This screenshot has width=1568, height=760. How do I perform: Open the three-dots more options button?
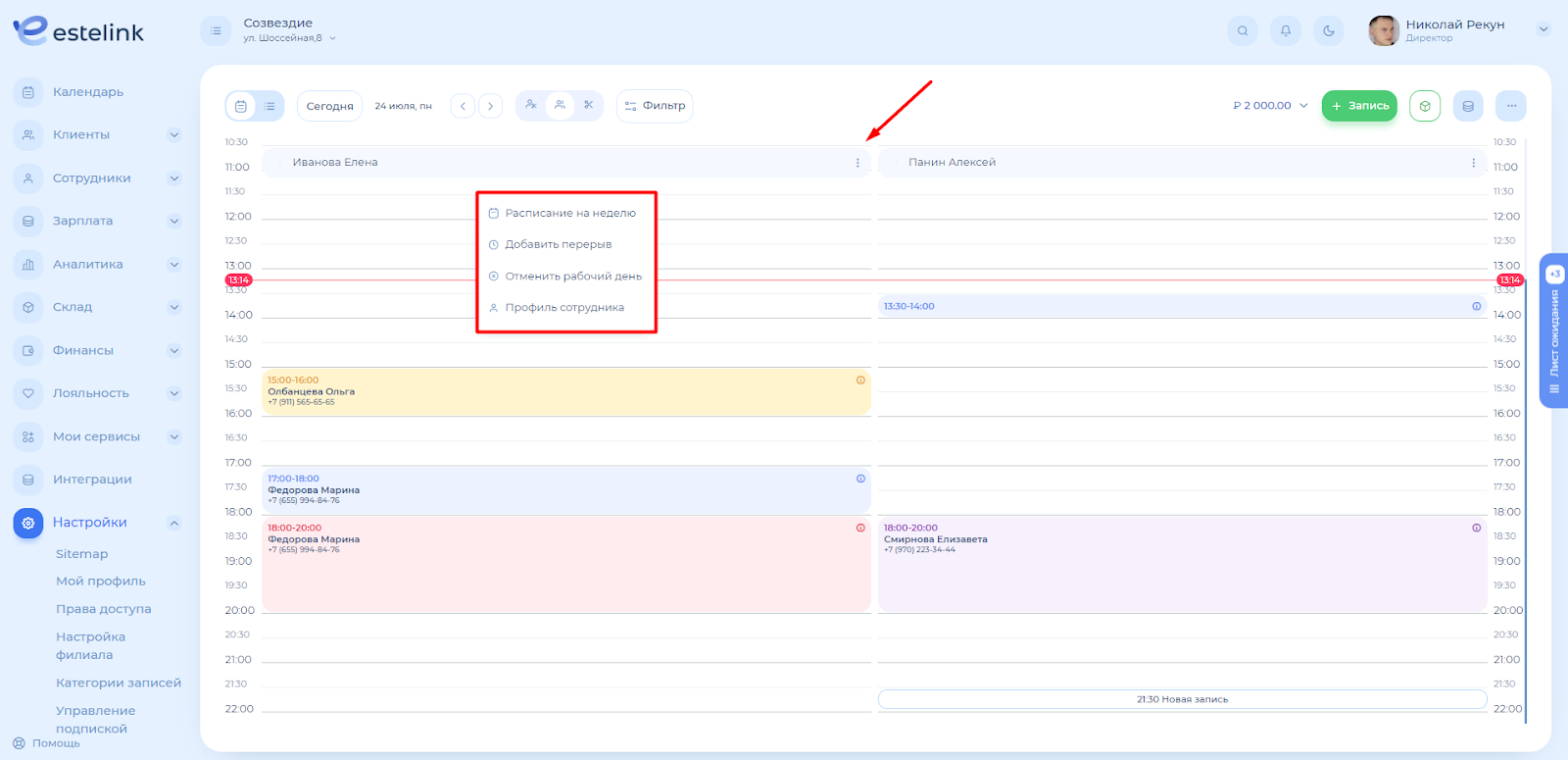(x=1511, y=106)
